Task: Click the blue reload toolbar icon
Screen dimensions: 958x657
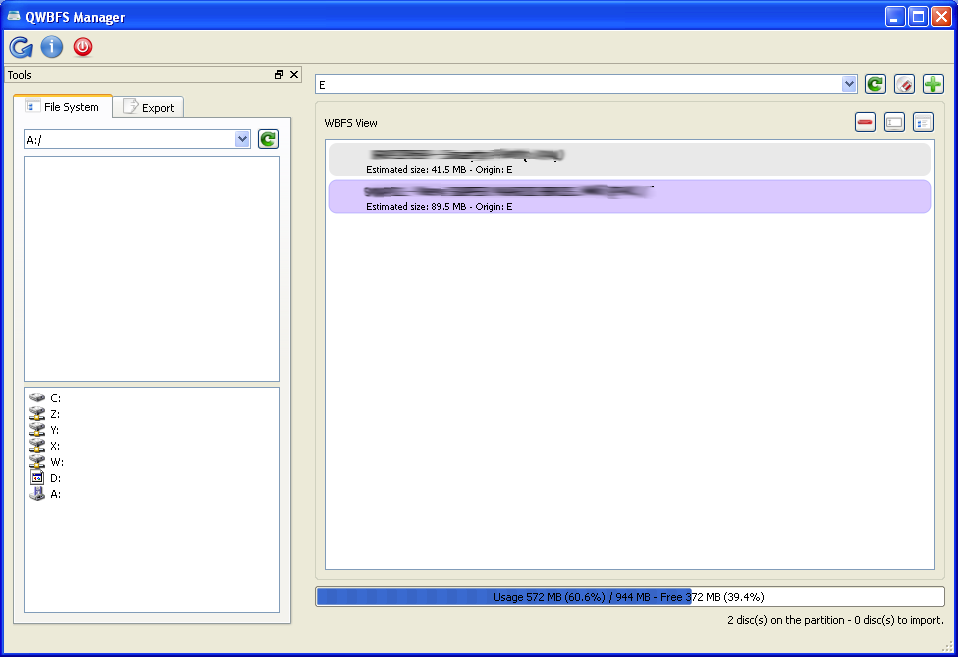Action: [x=21, y=47]
